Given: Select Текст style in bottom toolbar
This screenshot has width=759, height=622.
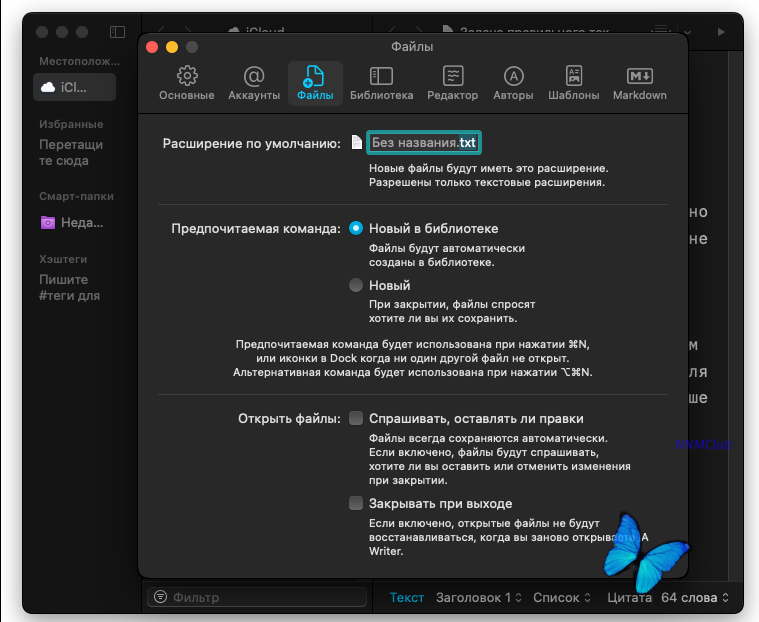Looking at the screenshot, I should pyautogui.click(x=407, y=598).
